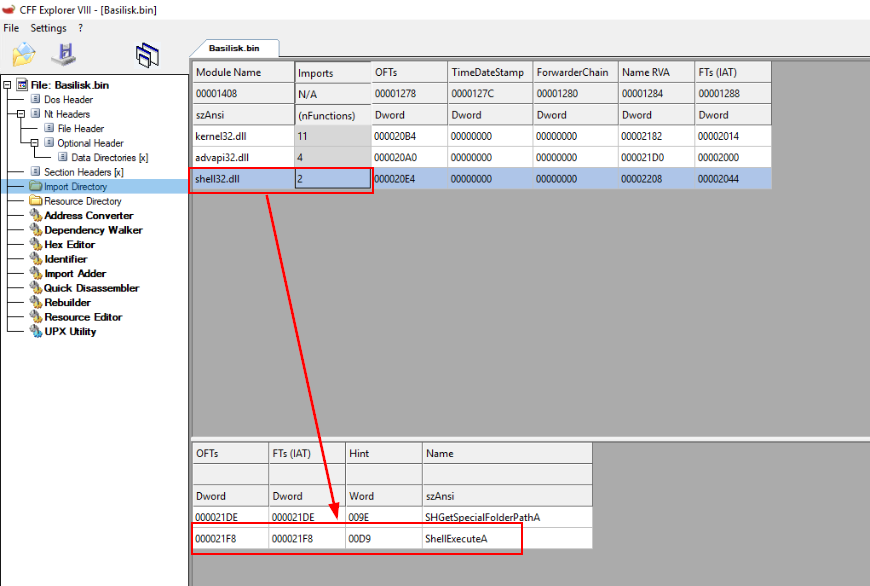Click the Import Adder gear icon

click(36, 273)
